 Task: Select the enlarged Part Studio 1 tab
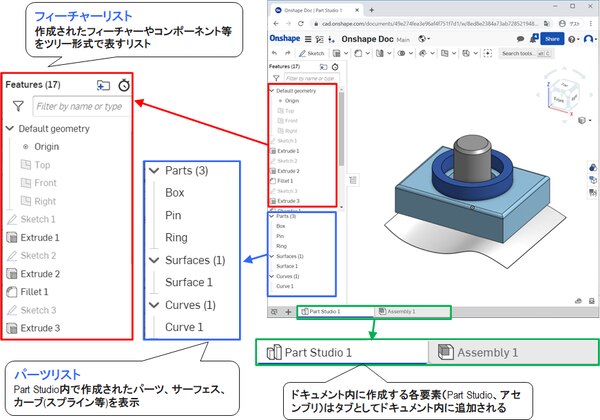pyautogui.click(x=342, y=352)
